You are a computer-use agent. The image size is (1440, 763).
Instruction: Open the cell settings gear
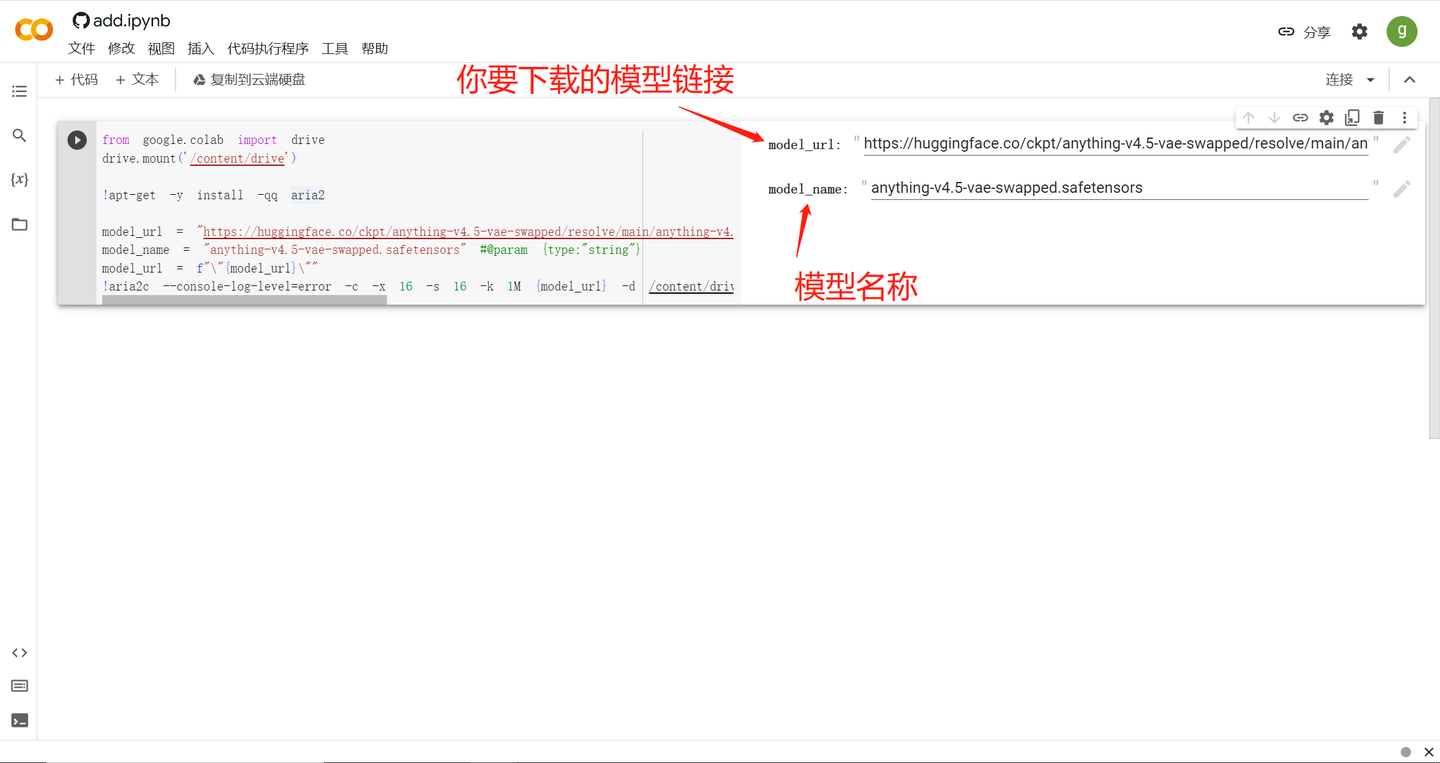pyautogui.click(x=1326, y=117)
